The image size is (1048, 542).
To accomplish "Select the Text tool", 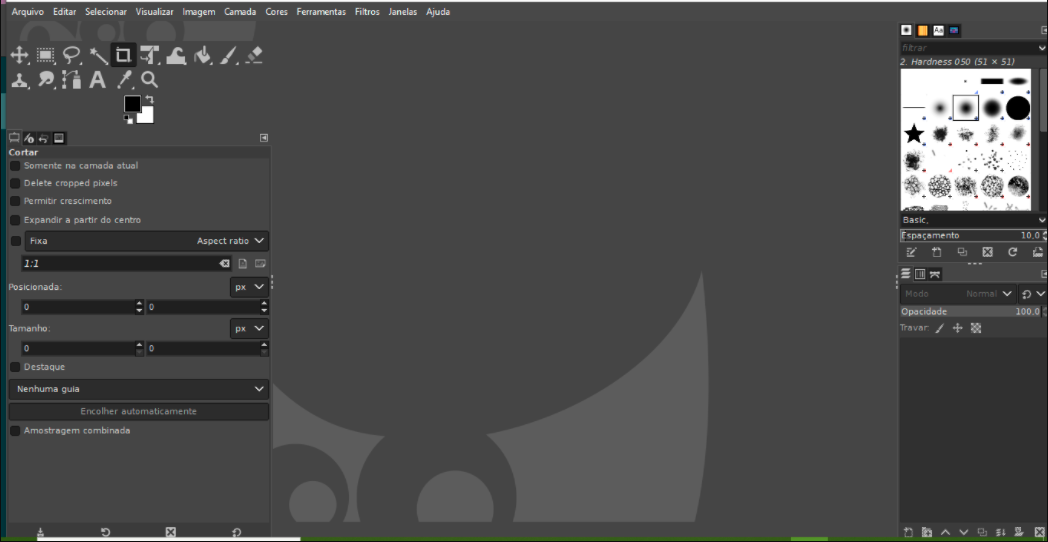I will coord(98,80).
